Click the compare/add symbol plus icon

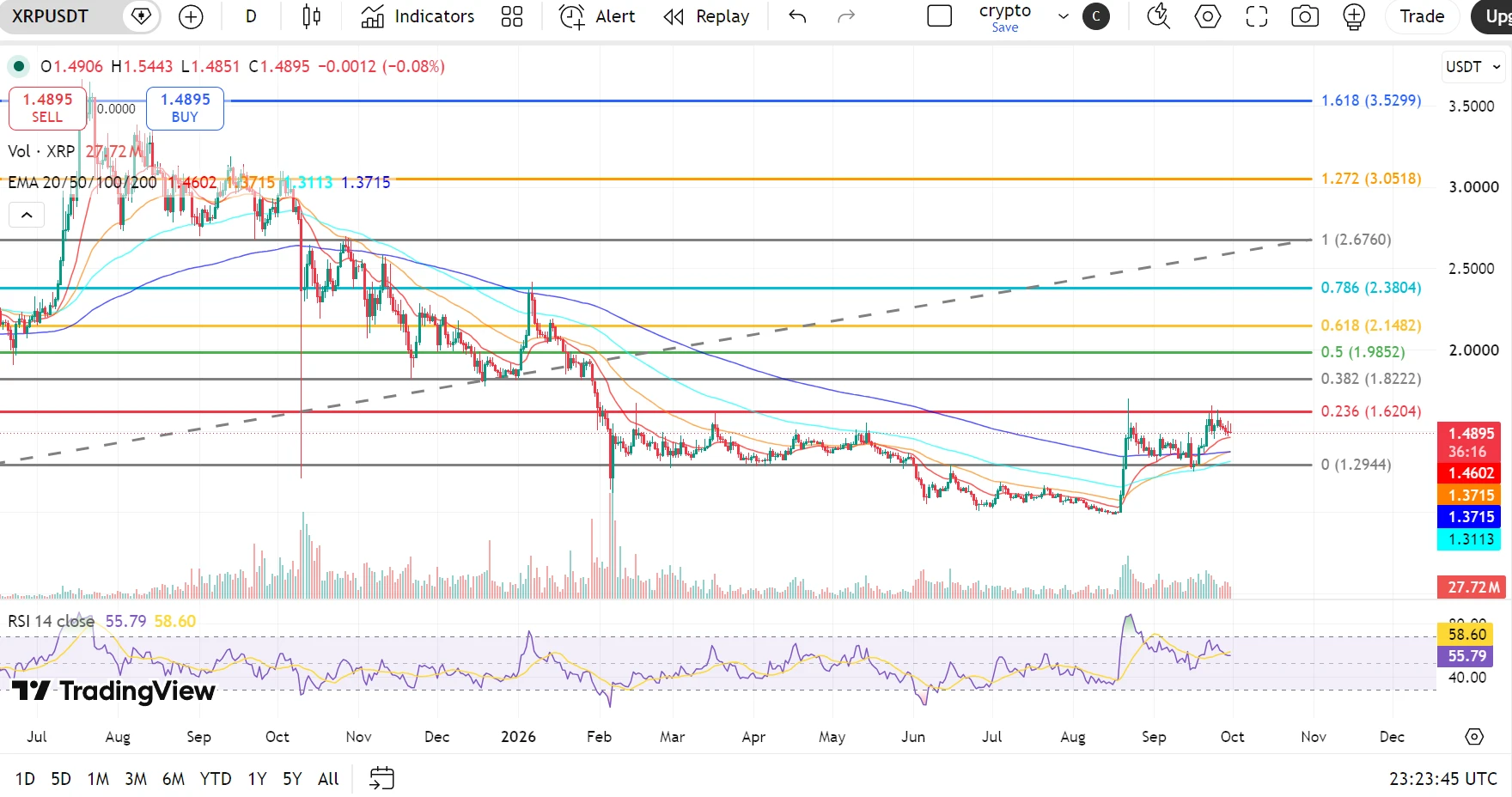[x=191, y=16]
